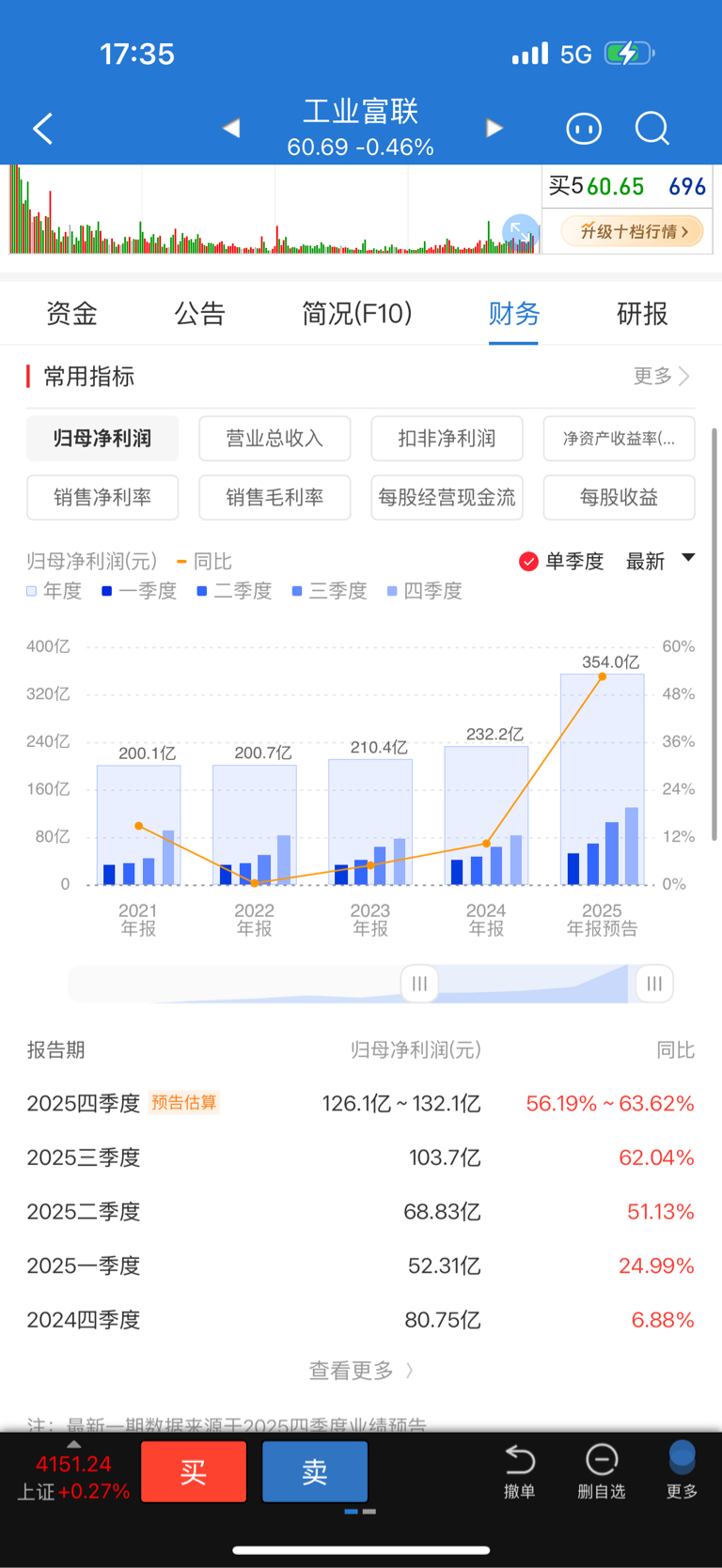Toggle 四季度 legend series
The height and width of the screenshot is (1568, 722).
pyautogui.click(x=425, y=591)
